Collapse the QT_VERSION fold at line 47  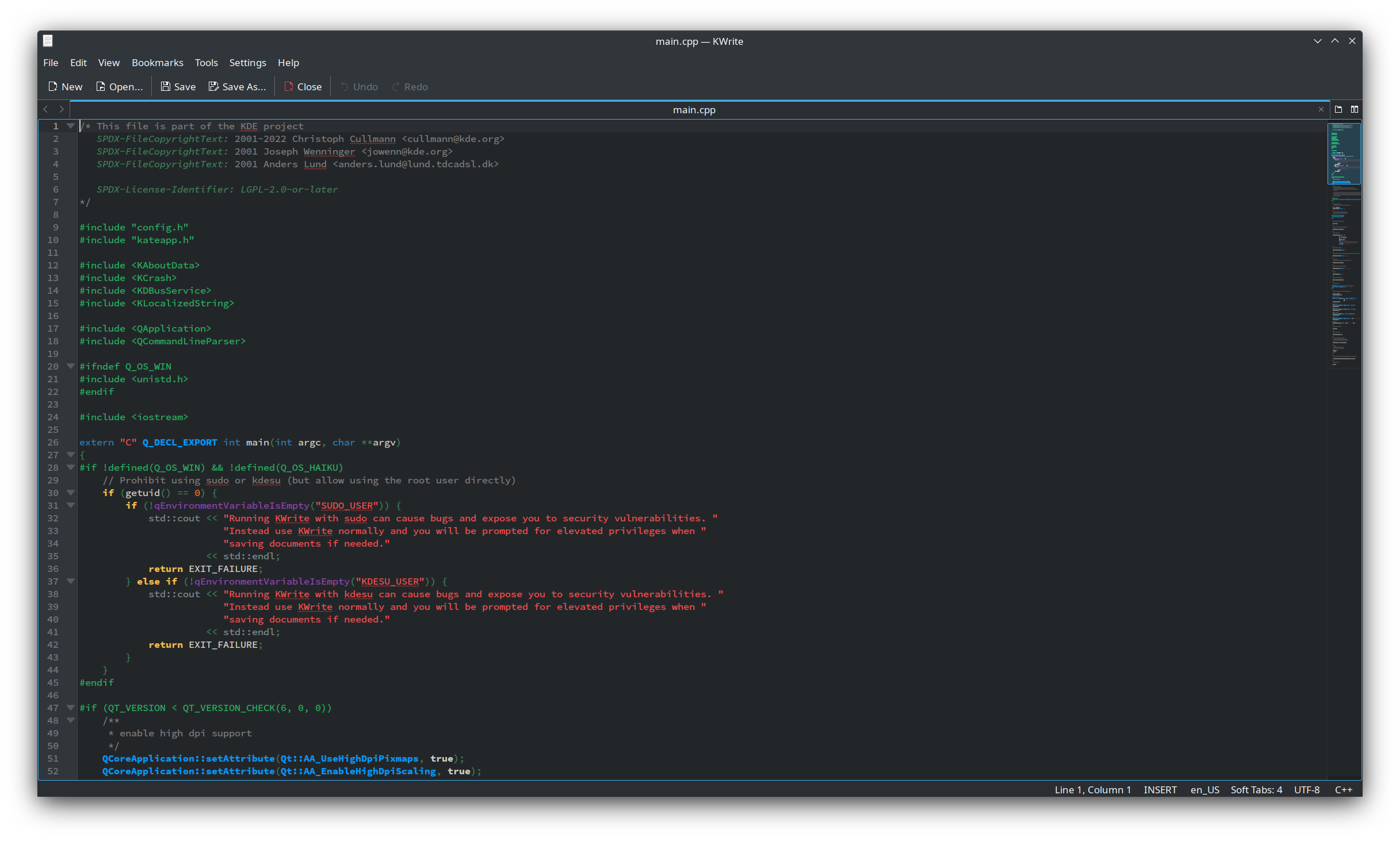click(x=71, y=708)
